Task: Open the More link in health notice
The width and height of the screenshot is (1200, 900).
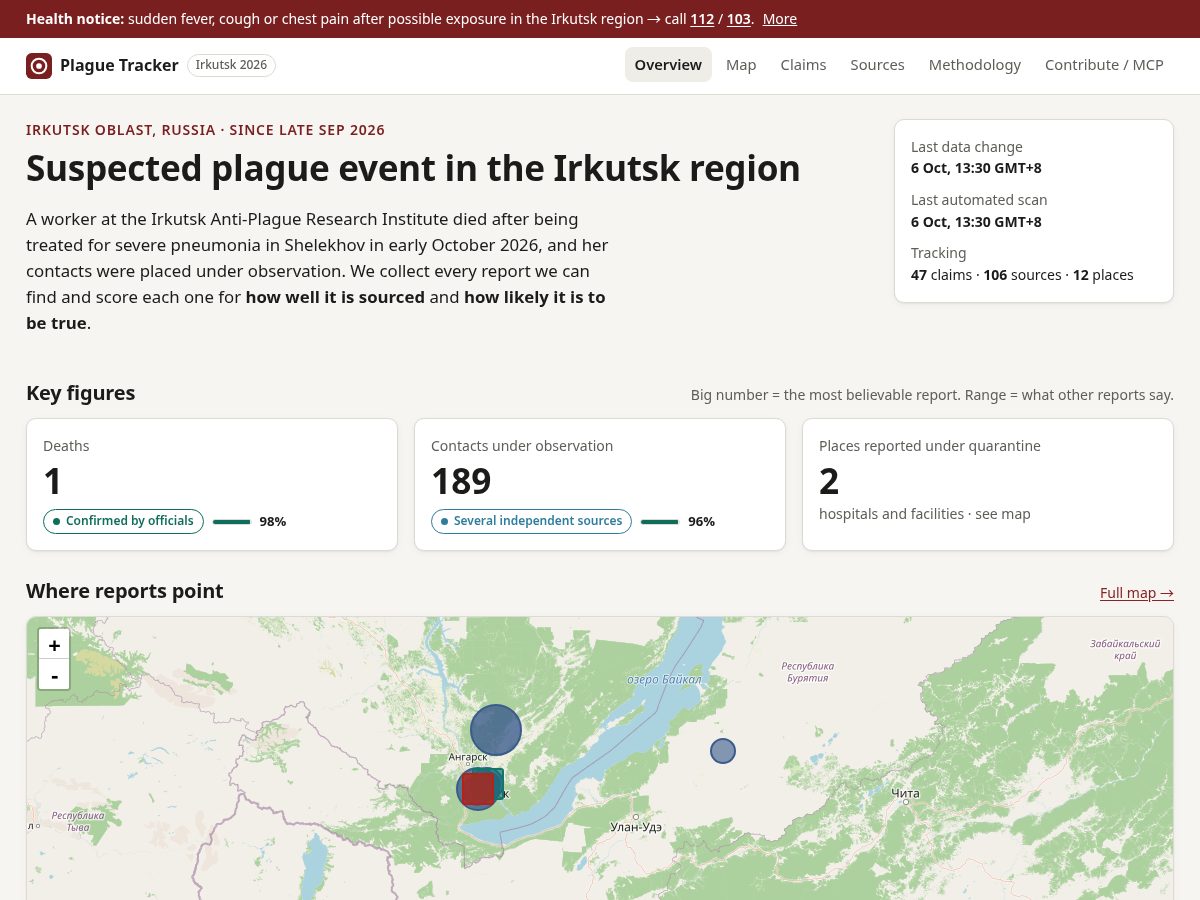Action: coord(780,19)
